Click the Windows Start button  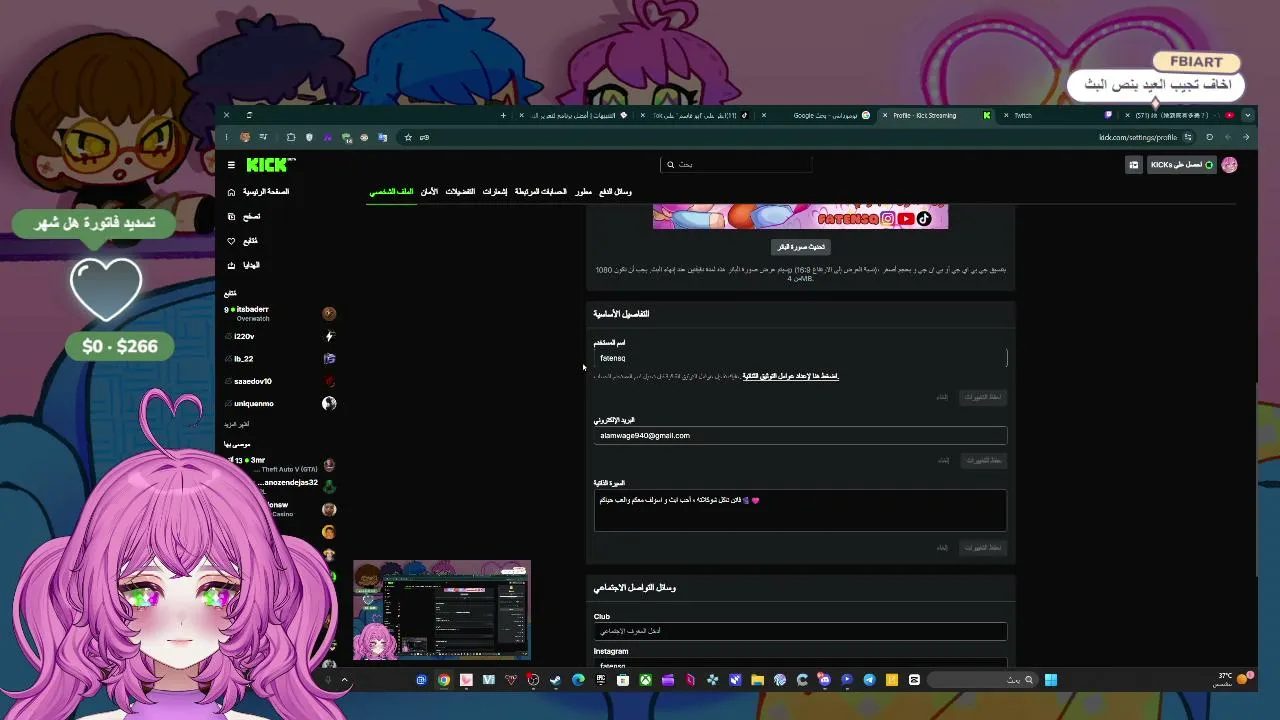tap(1051, 680)
